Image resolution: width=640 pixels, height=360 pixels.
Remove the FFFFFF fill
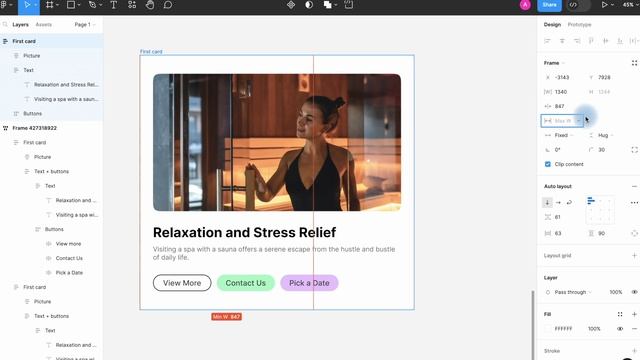634,329
